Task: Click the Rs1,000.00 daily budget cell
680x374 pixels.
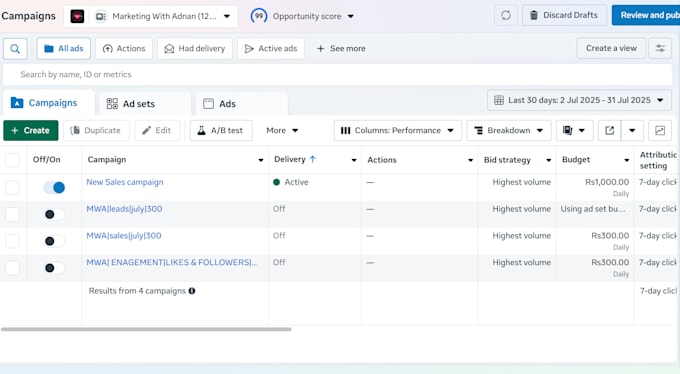Action: 595,187
